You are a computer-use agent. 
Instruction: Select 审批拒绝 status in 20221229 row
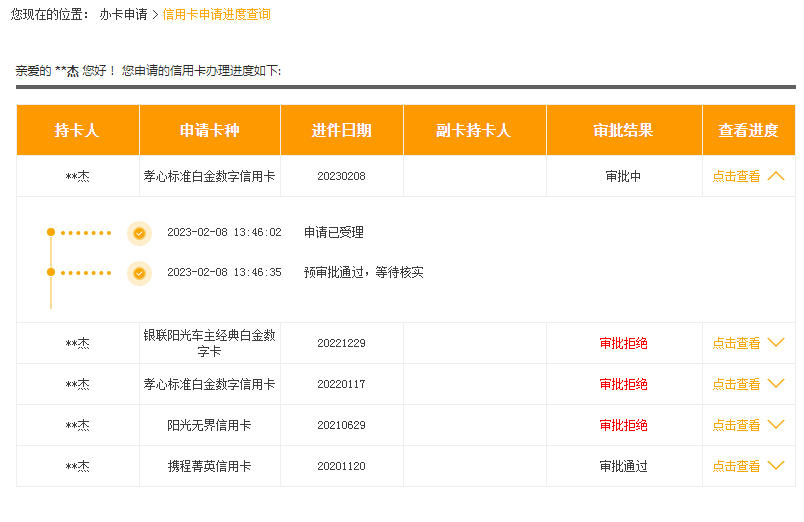pos(624,343)
